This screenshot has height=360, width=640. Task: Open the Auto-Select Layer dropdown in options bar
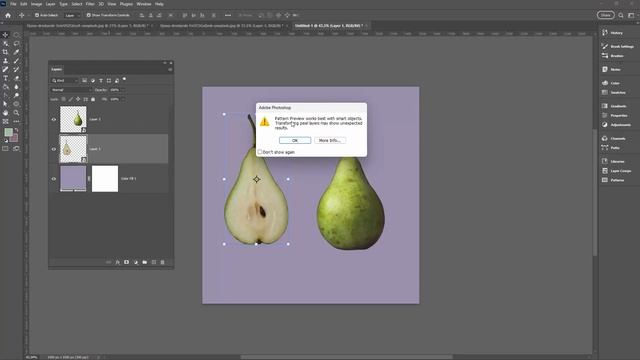(x=71, y=16)
